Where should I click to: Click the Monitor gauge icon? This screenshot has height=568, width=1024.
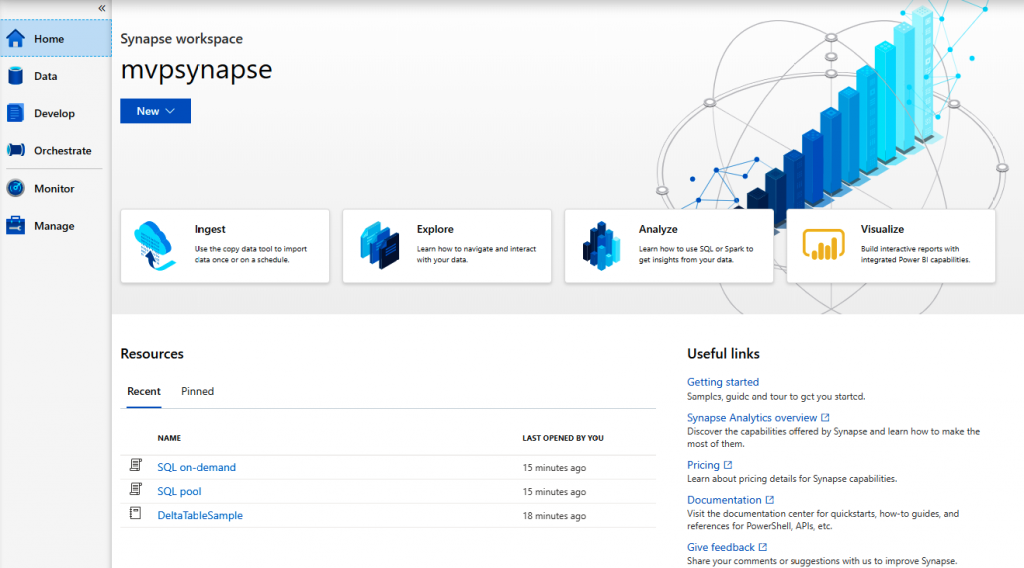coord(16,188)
